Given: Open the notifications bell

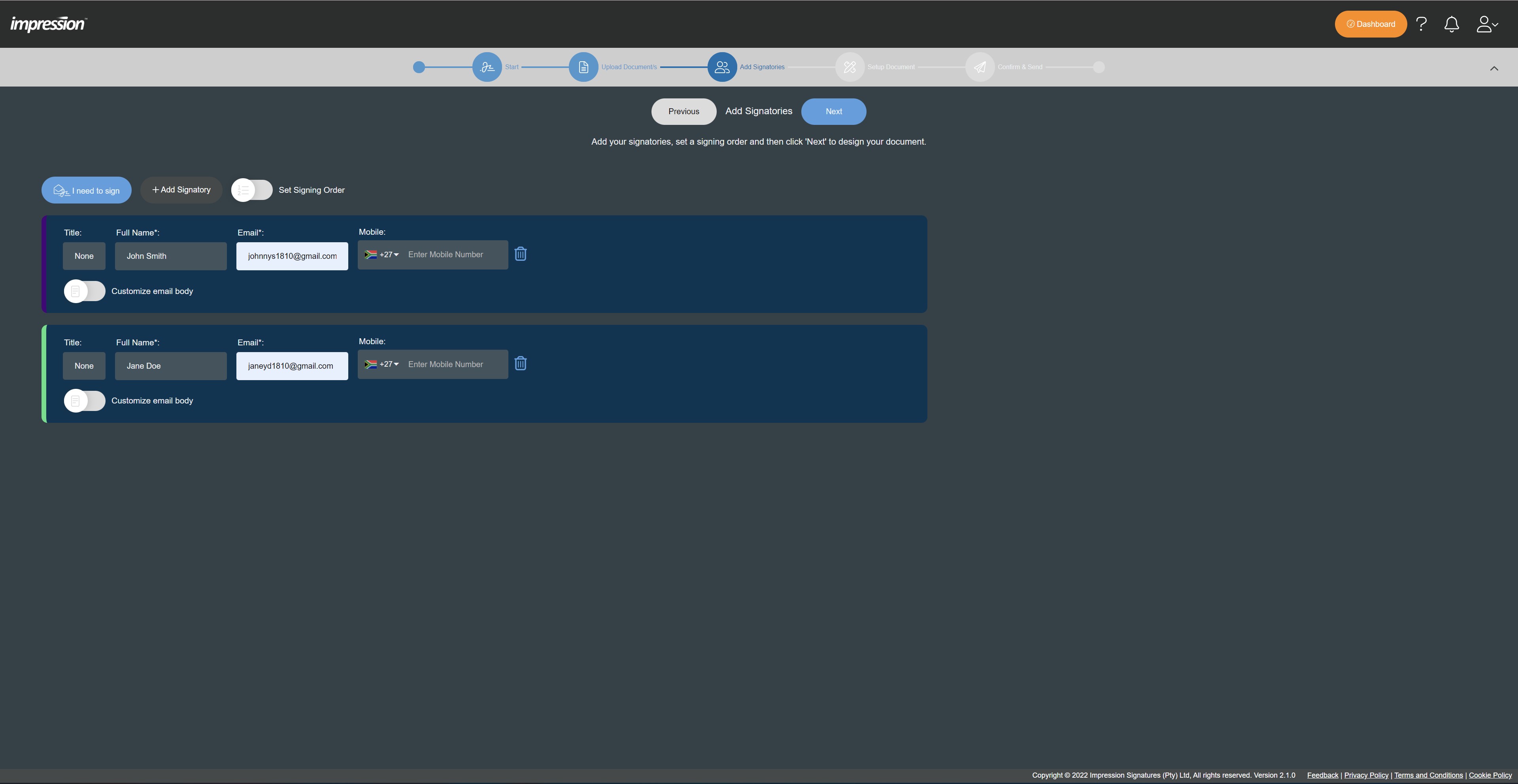Looking at the screenshot, I should (1451, 24).
